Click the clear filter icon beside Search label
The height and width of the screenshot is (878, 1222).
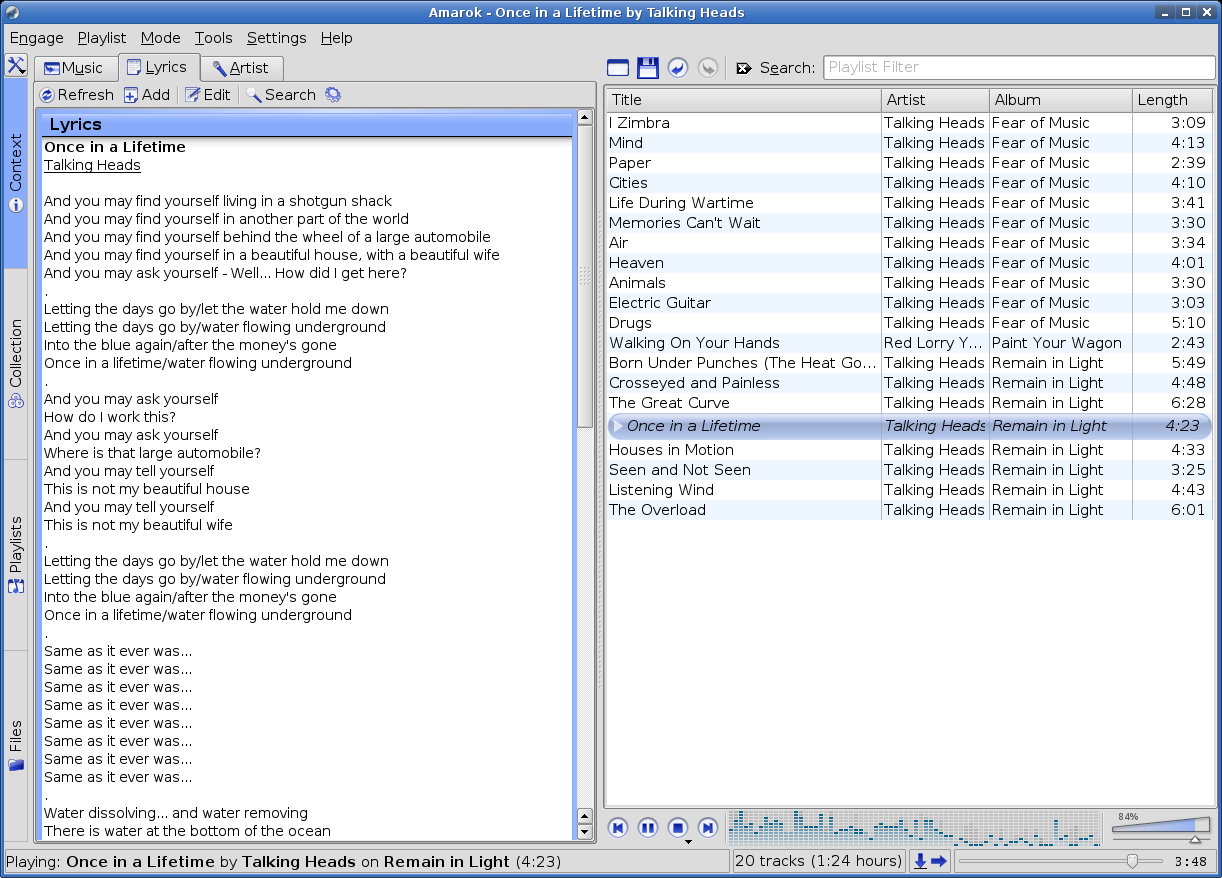coord(744,68)
